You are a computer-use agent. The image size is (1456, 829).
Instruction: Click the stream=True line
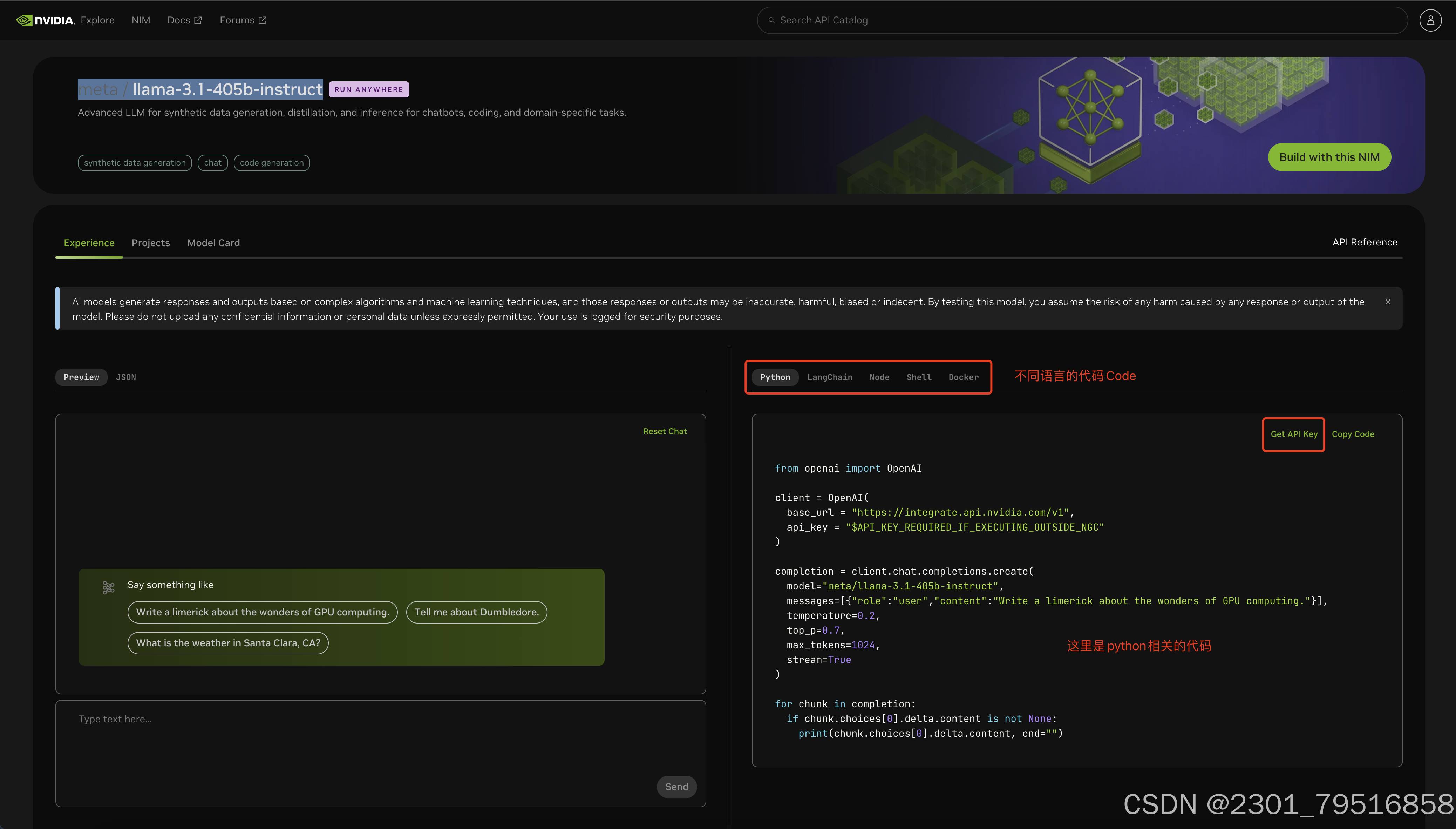(x=819, y=660)
